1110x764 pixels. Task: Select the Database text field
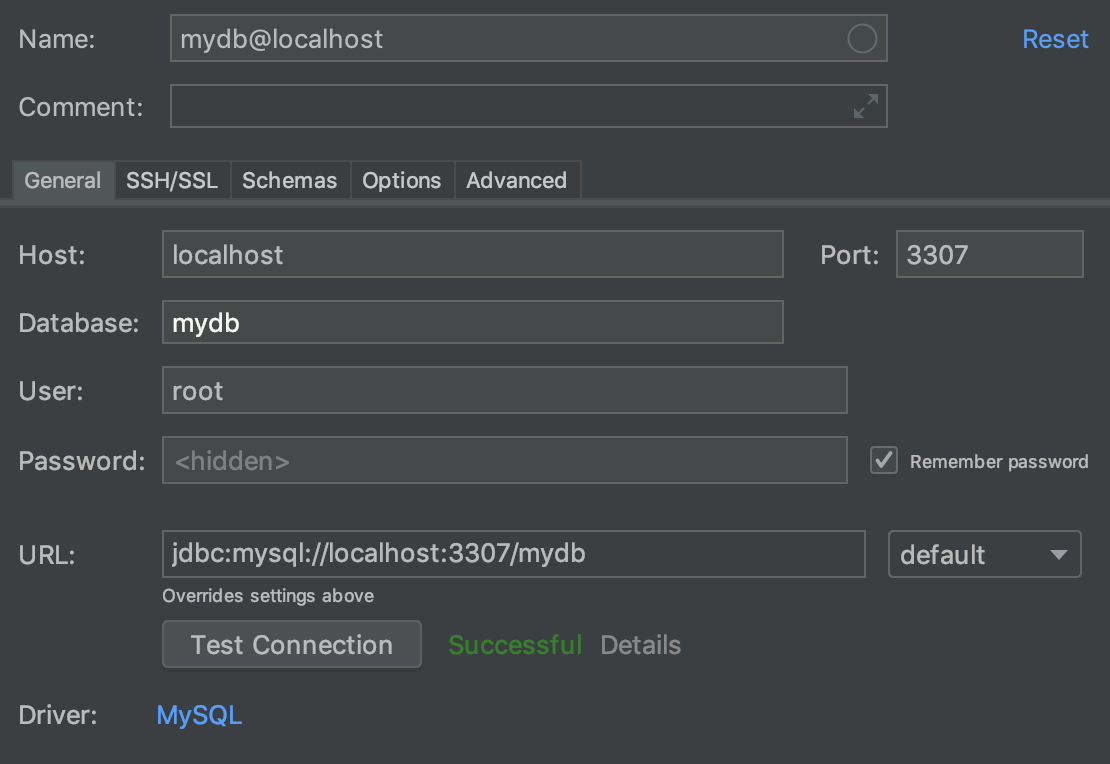click(x=472, y=323)
